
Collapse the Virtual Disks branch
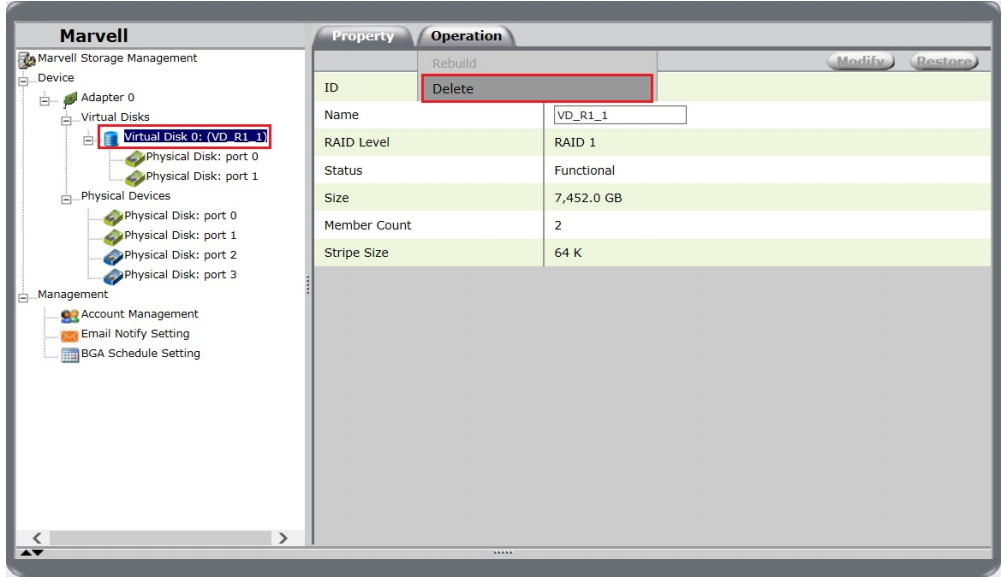[x=66, y=120]
